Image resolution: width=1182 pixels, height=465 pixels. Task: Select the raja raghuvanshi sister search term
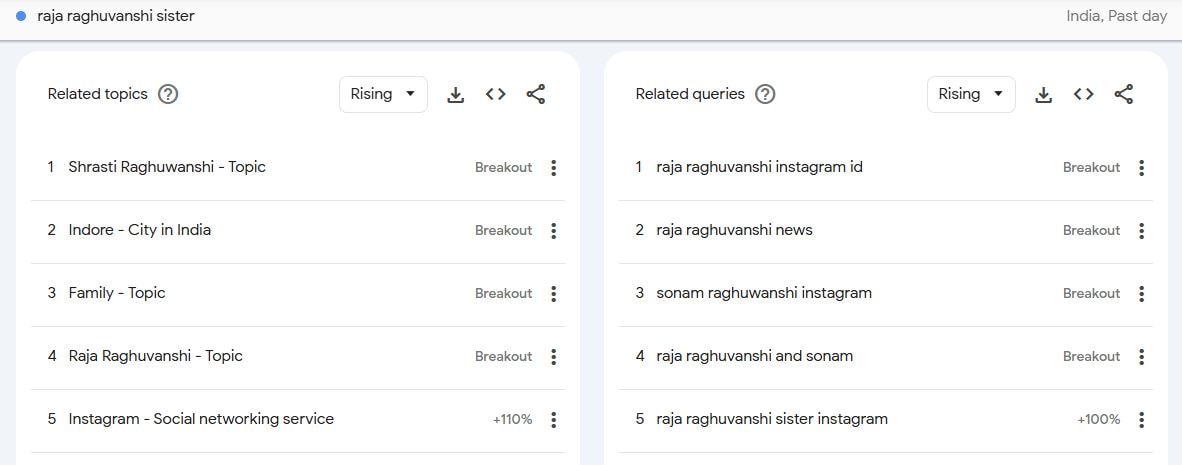[116, 16]
